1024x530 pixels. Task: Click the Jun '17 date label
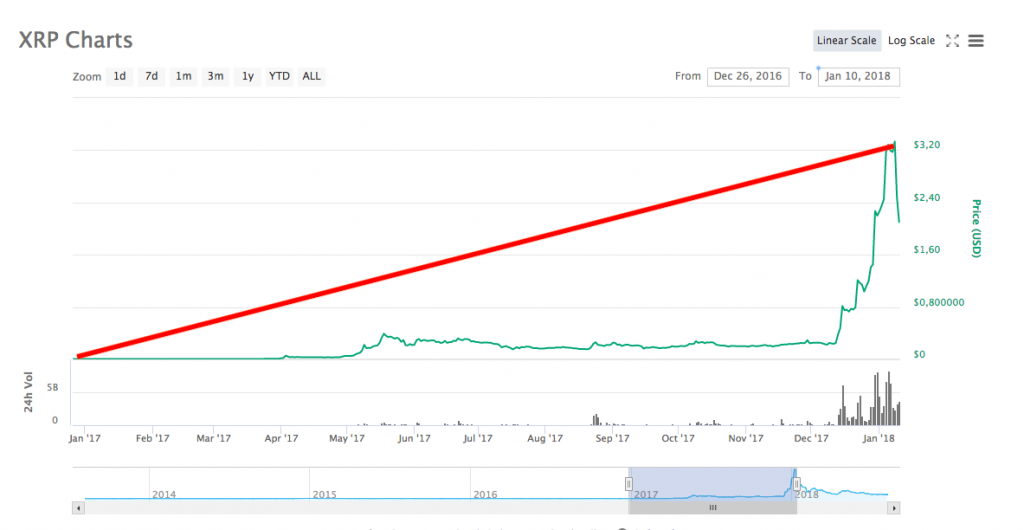[x=415, y=439]
